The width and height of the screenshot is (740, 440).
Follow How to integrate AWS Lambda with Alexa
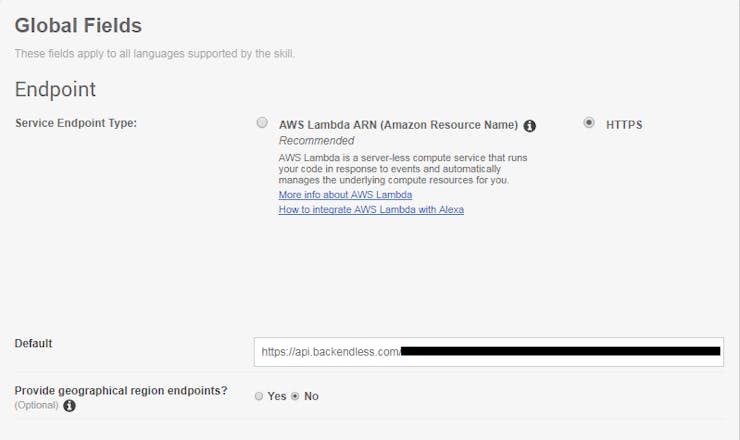tap(371, 209)
